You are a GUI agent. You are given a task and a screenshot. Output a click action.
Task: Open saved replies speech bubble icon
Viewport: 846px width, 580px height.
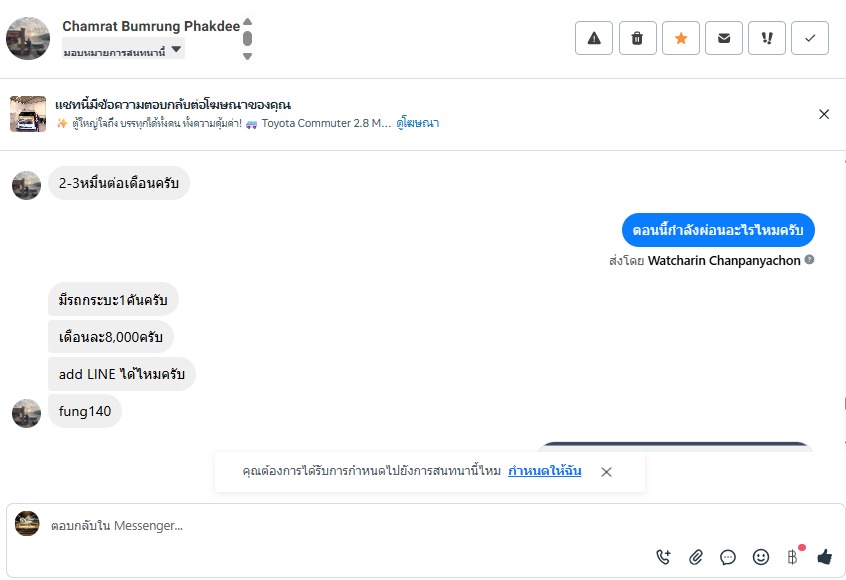click(728, 557)
